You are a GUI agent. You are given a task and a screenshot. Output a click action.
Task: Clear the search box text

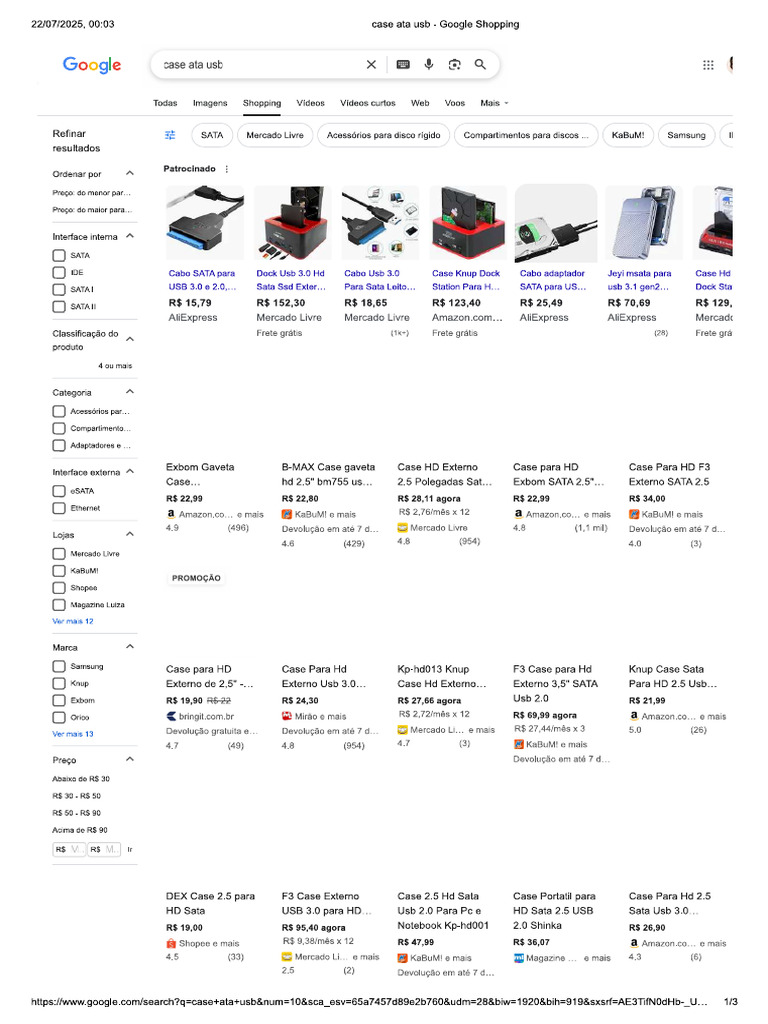(x=371, y=65)
